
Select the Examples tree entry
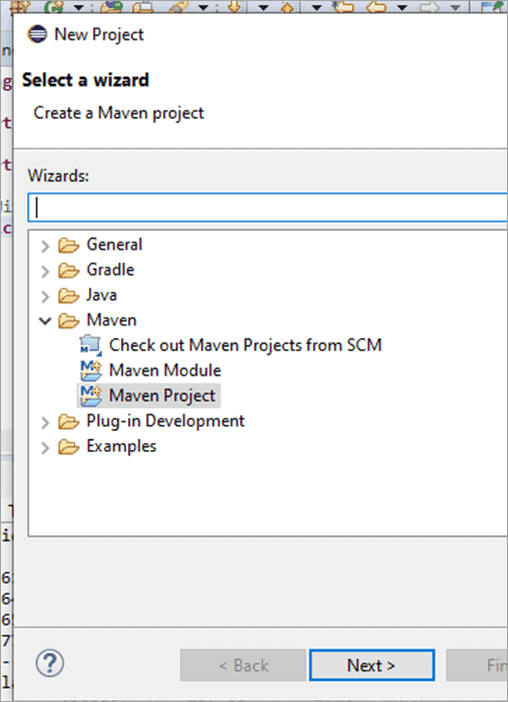pyautogui.click(x=121, y=446)
